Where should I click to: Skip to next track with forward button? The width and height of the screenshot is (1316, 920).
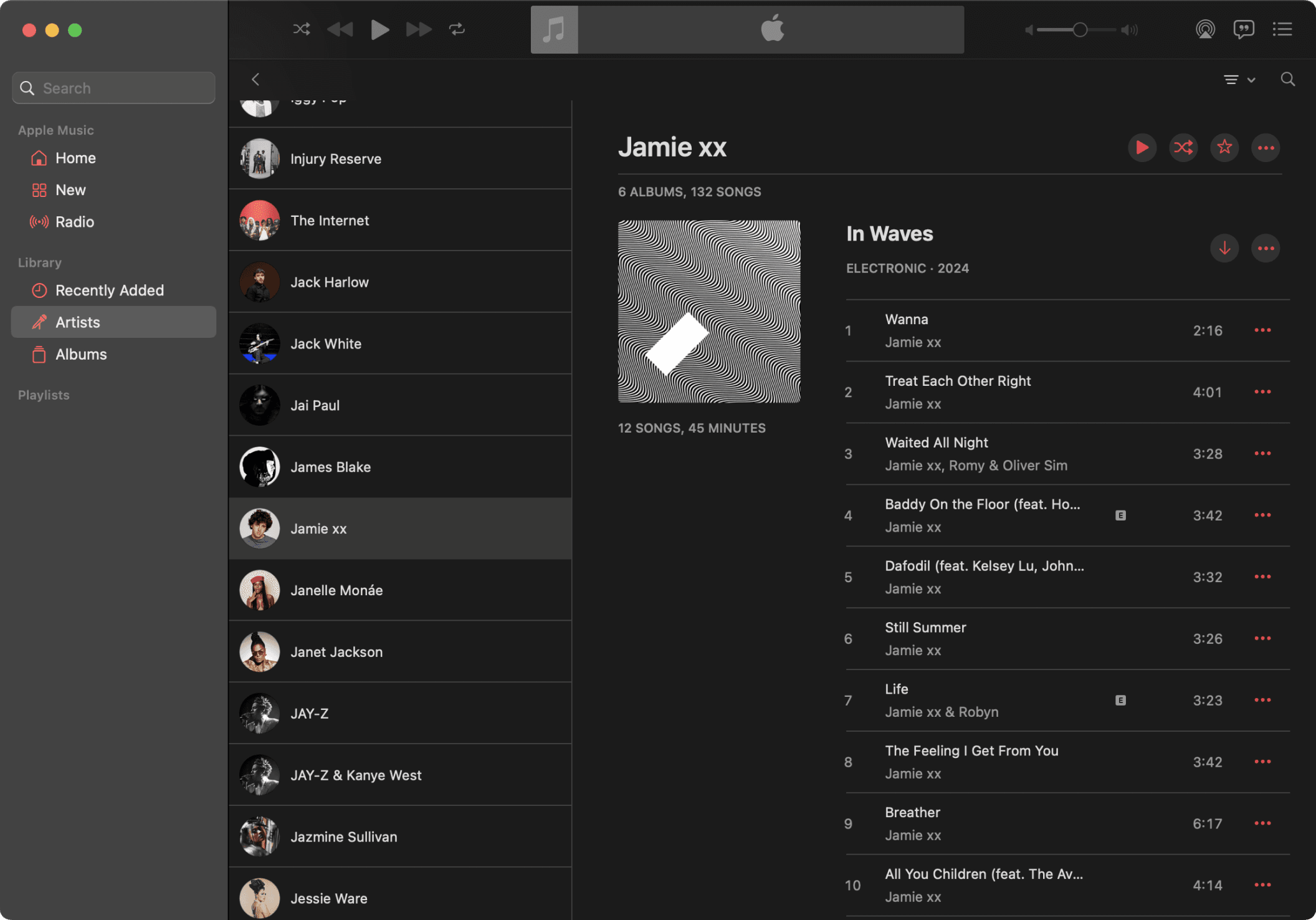(418, 29)
